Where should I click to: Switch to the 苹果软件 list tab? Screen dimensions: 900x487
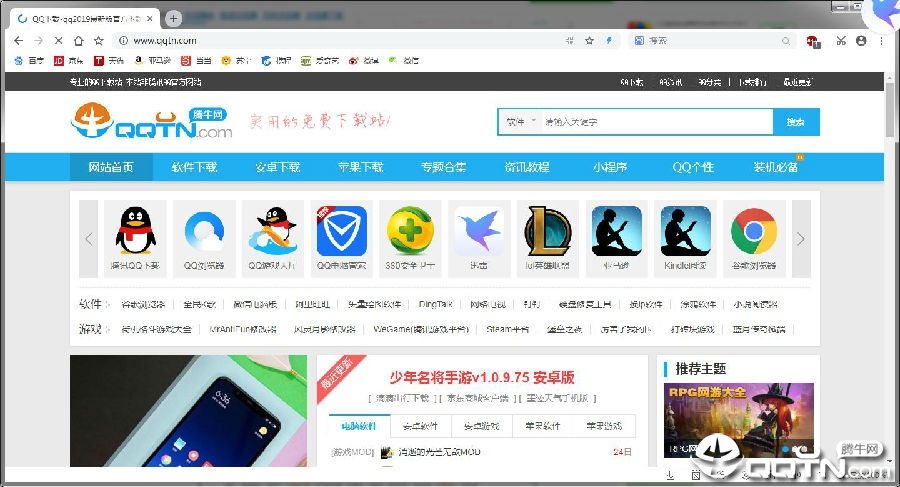point(543,426)
